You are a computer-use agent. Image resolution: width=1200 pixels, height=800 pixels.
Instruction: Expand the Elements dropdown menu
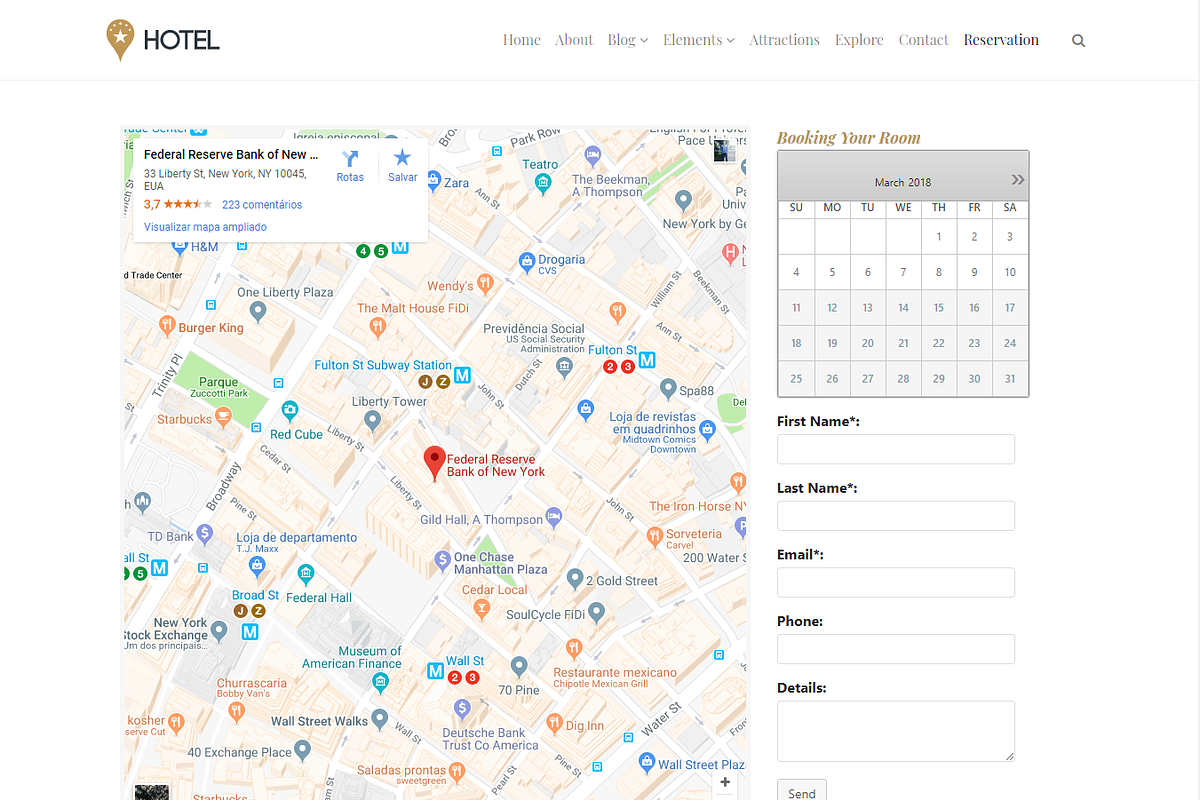click(x=699, y=40)
